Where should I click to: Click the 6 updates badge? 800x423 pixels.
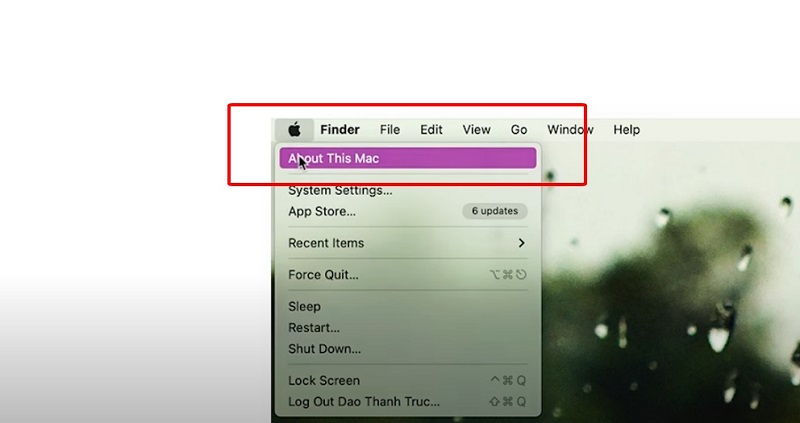click(x=495, y=211)
